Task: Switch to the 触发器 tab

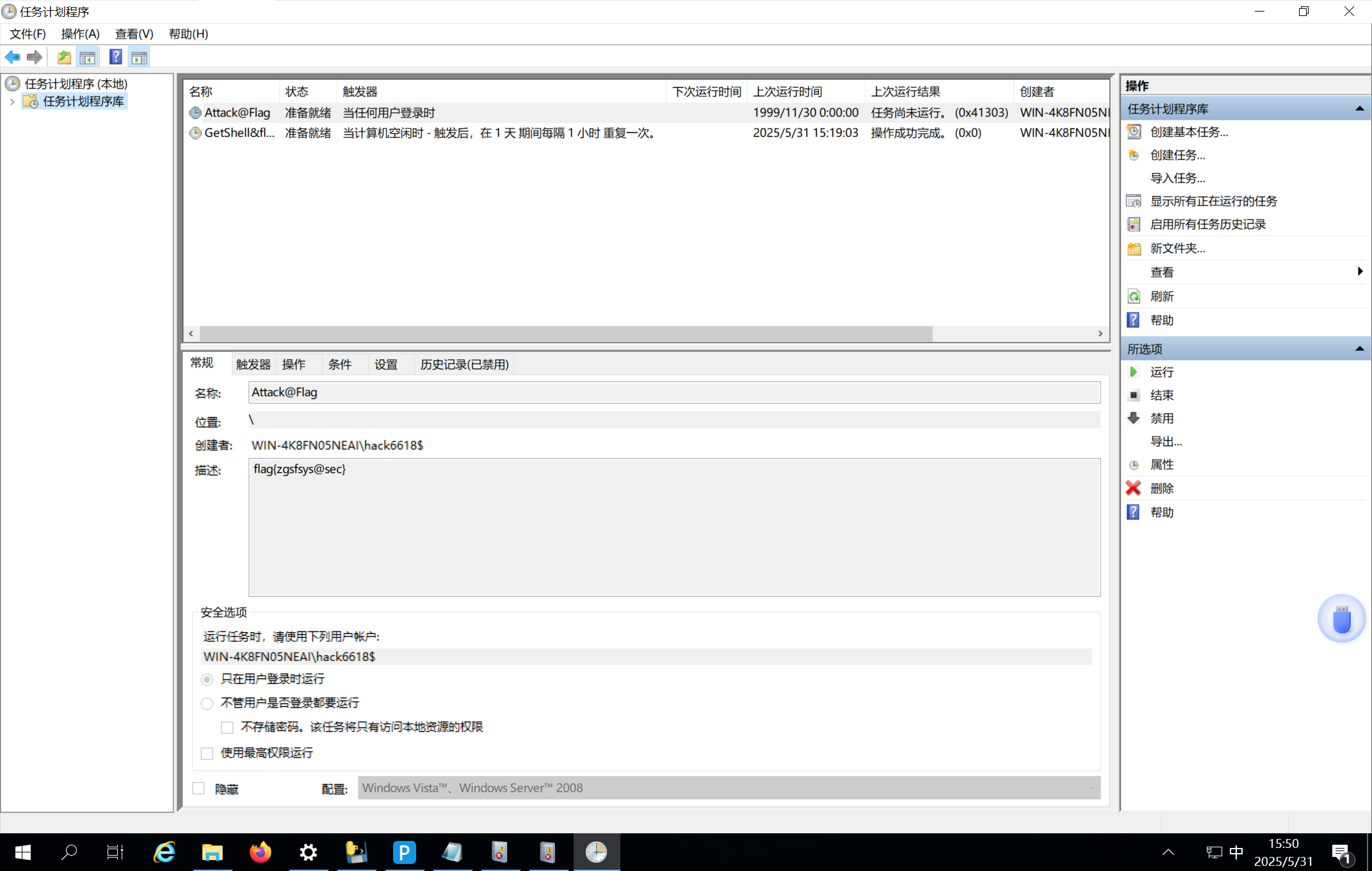Action: click(x=253, y=364)
